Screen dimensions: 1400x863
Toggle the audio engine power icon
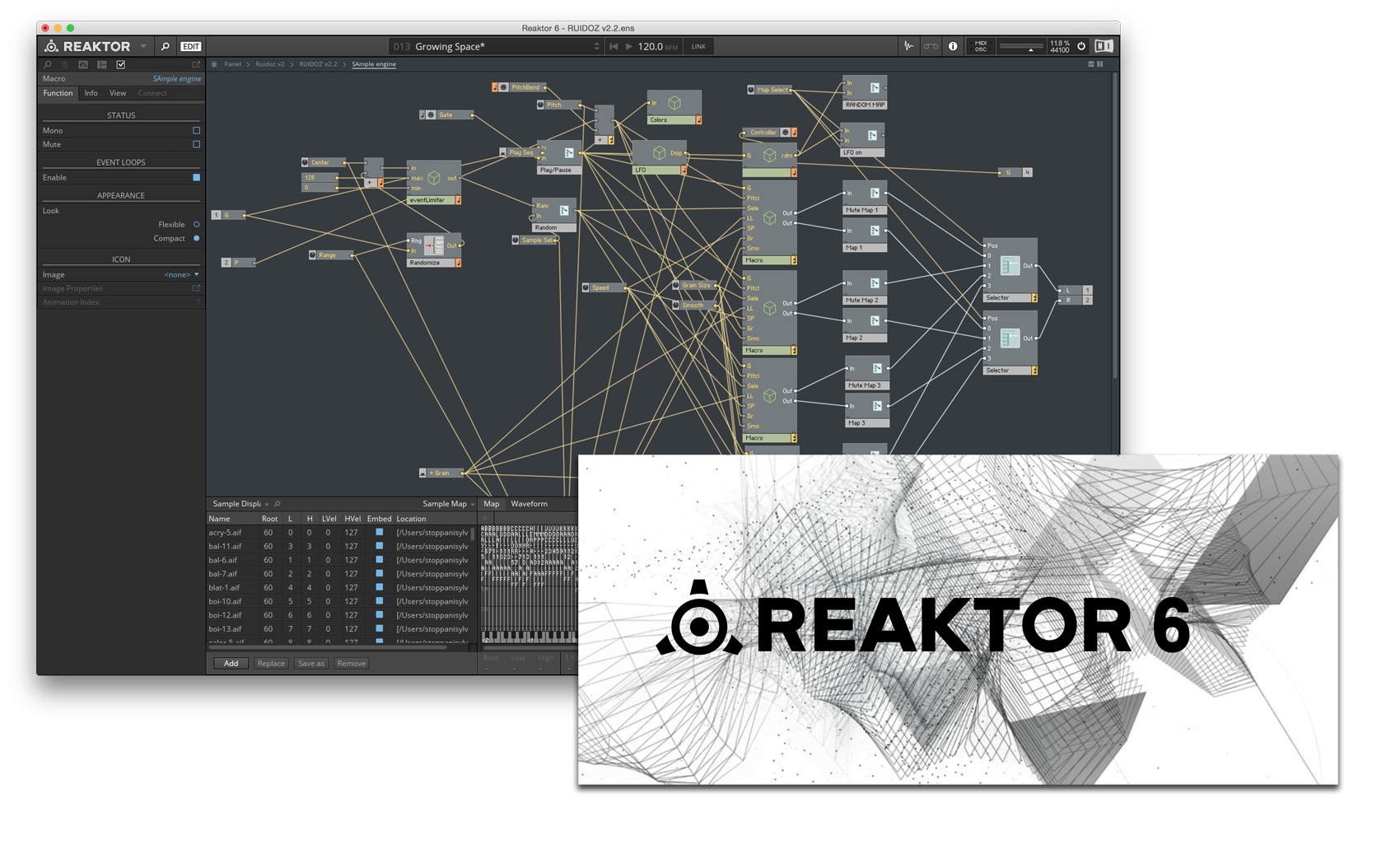point(1081,46)
